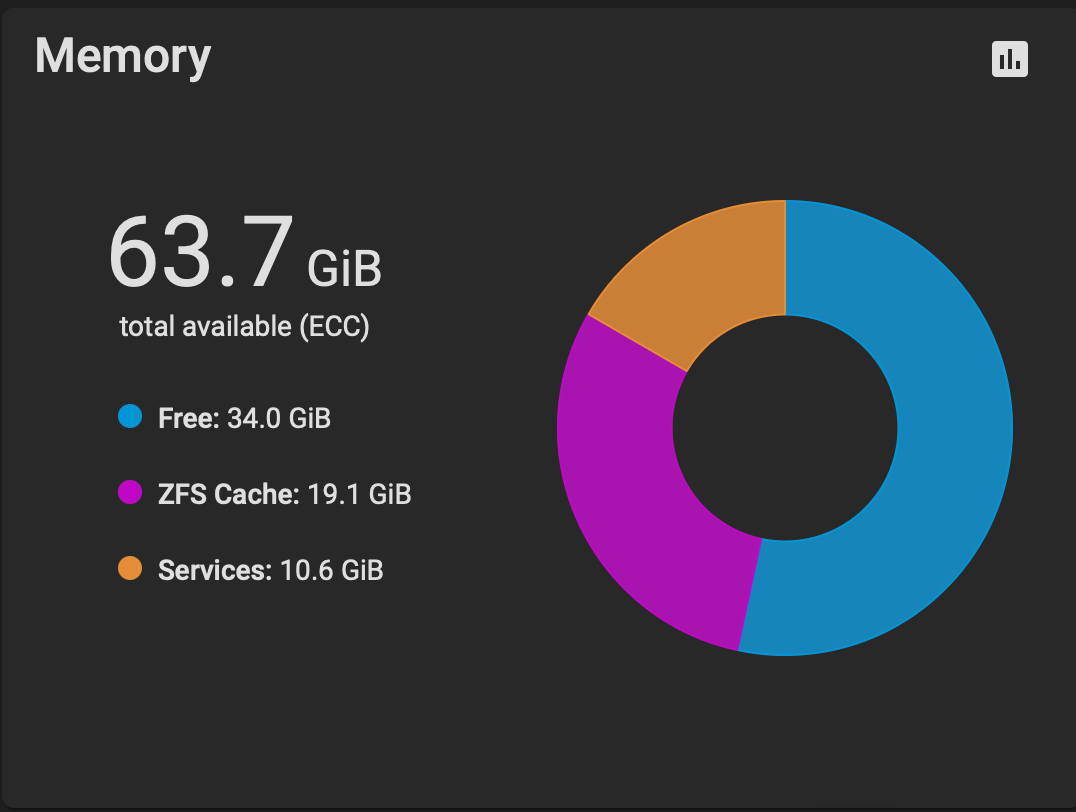Click the '19.1 GiB' cache value
The width and height of the screenshot is (1076, 812).
point(359,494)
